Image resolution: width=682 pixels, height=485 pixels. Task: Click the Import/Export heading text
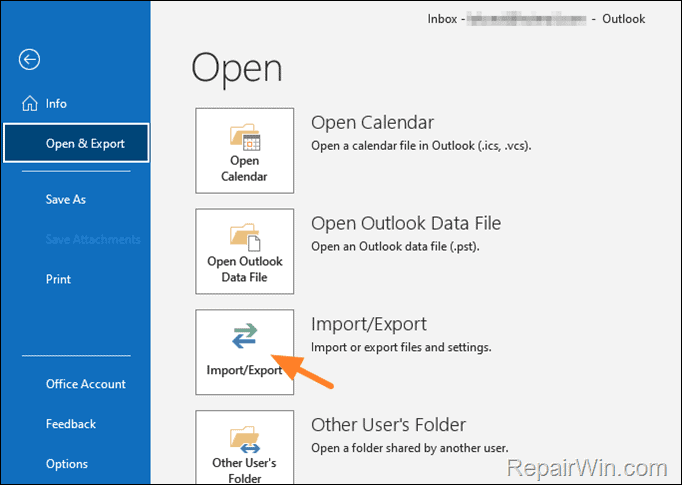pos(369,324)
